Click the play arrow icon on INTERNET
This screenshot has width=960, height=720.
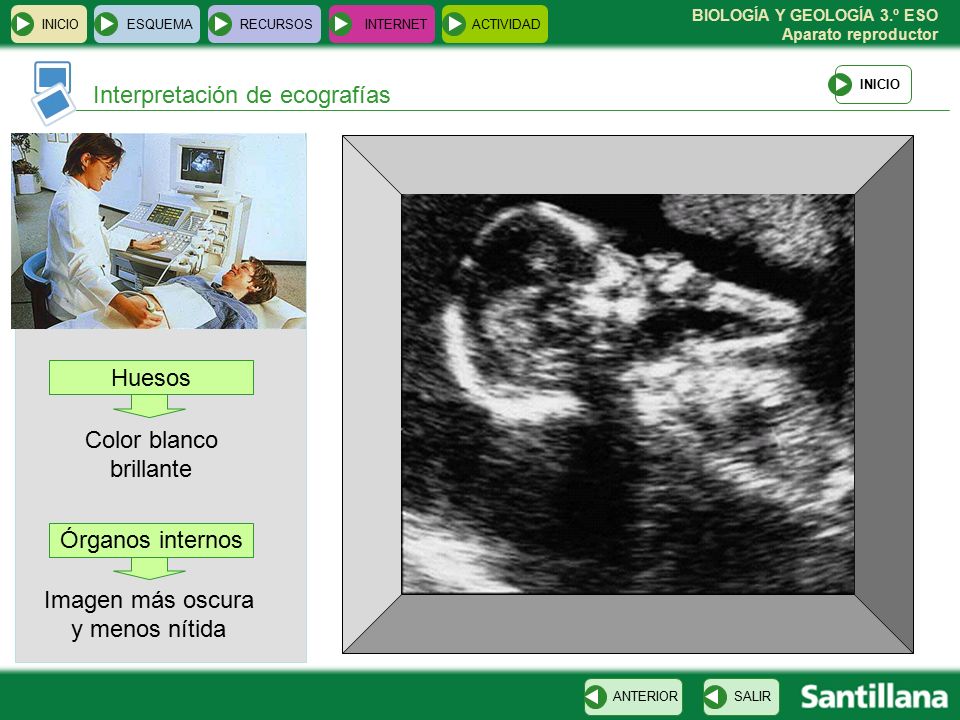pos(342,24)
